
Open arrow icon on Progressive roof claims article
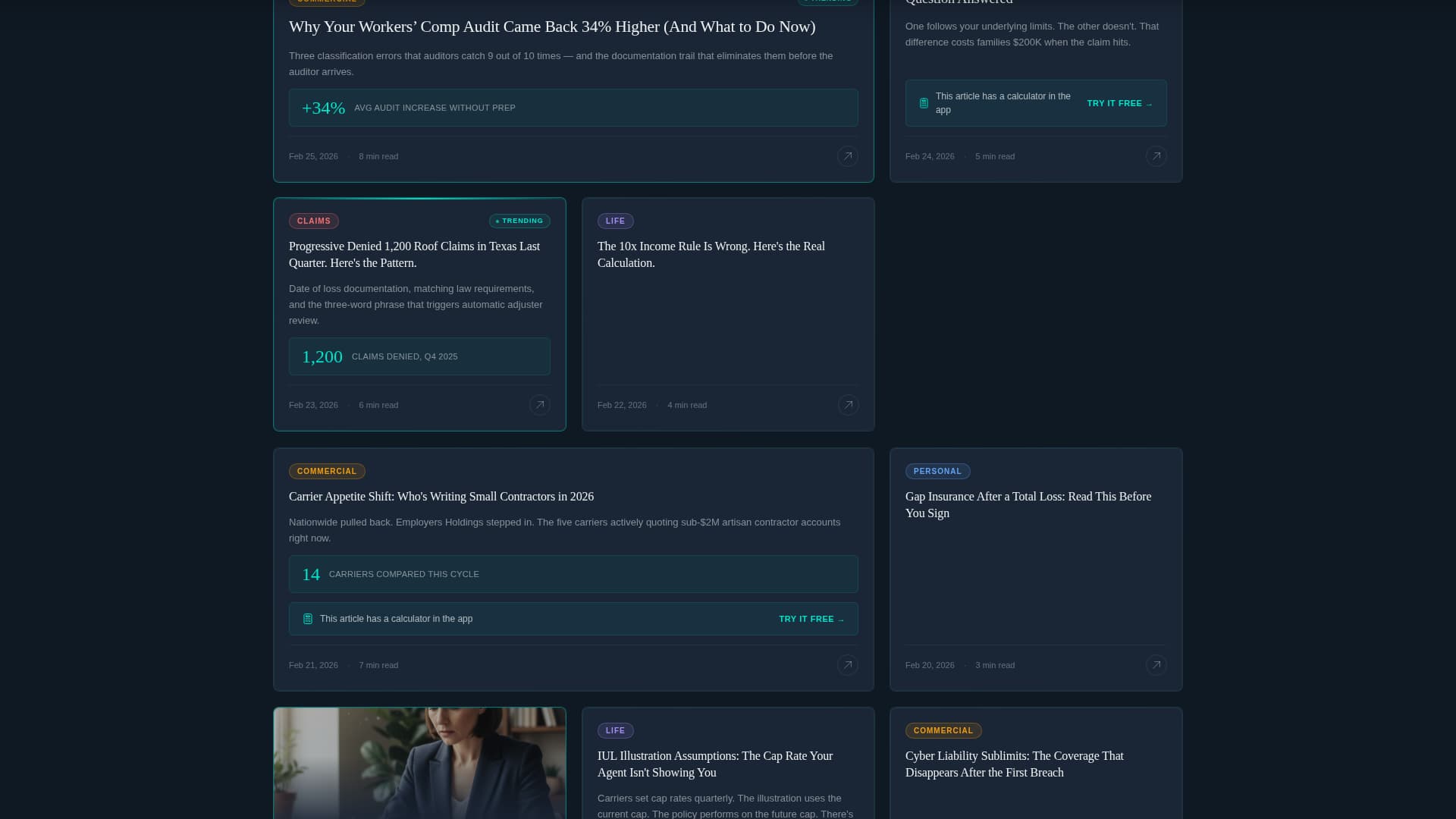[x=540, y=405]
